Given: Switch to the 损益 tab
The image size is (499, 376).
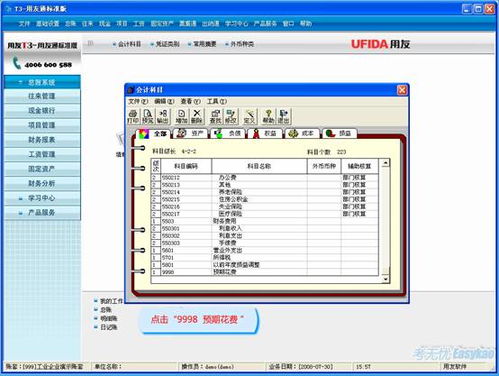Looking at the screenshot, I should pyautogui.click(x=339, y=134).
